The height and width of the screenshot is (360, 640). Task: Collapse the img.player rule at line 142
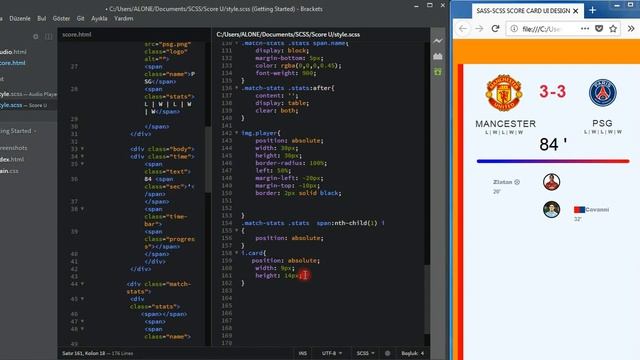coord(236,133)
